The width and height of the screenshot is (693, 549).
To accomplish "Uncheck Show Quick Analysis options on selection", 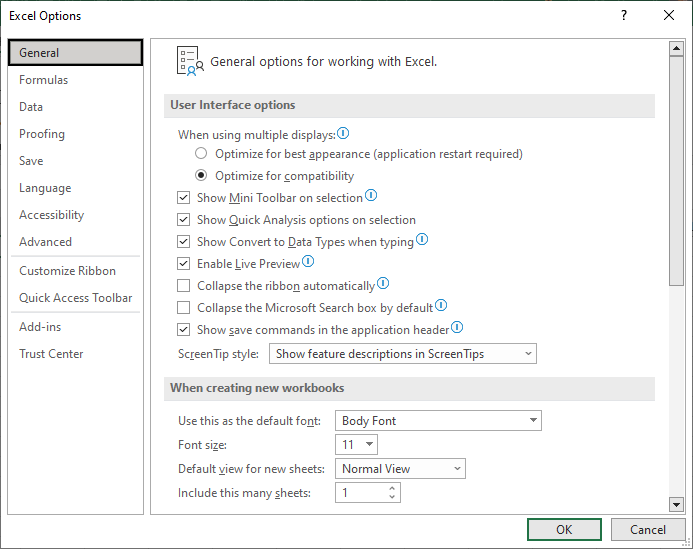I will 183,220.
